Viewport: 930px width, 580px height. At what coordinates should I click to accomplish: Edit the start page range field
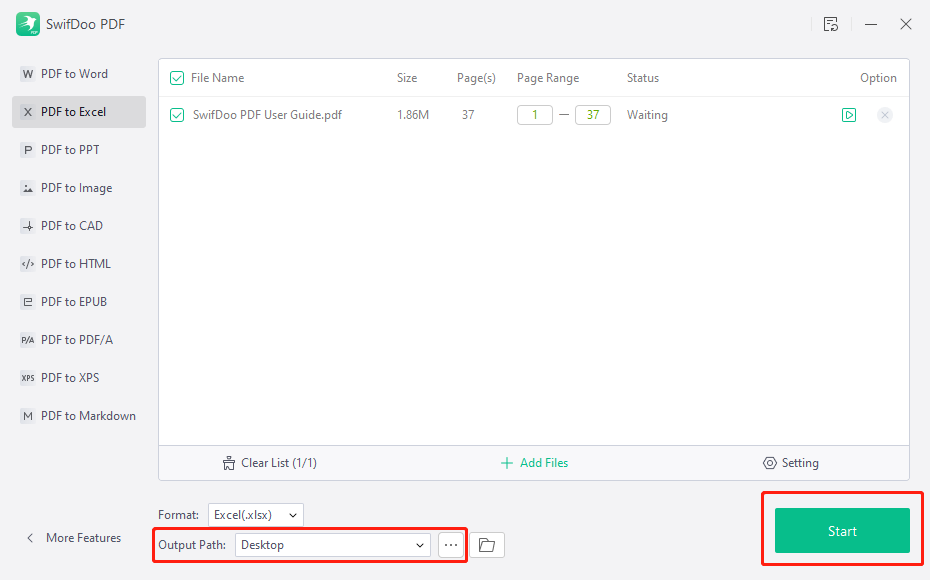535,115
